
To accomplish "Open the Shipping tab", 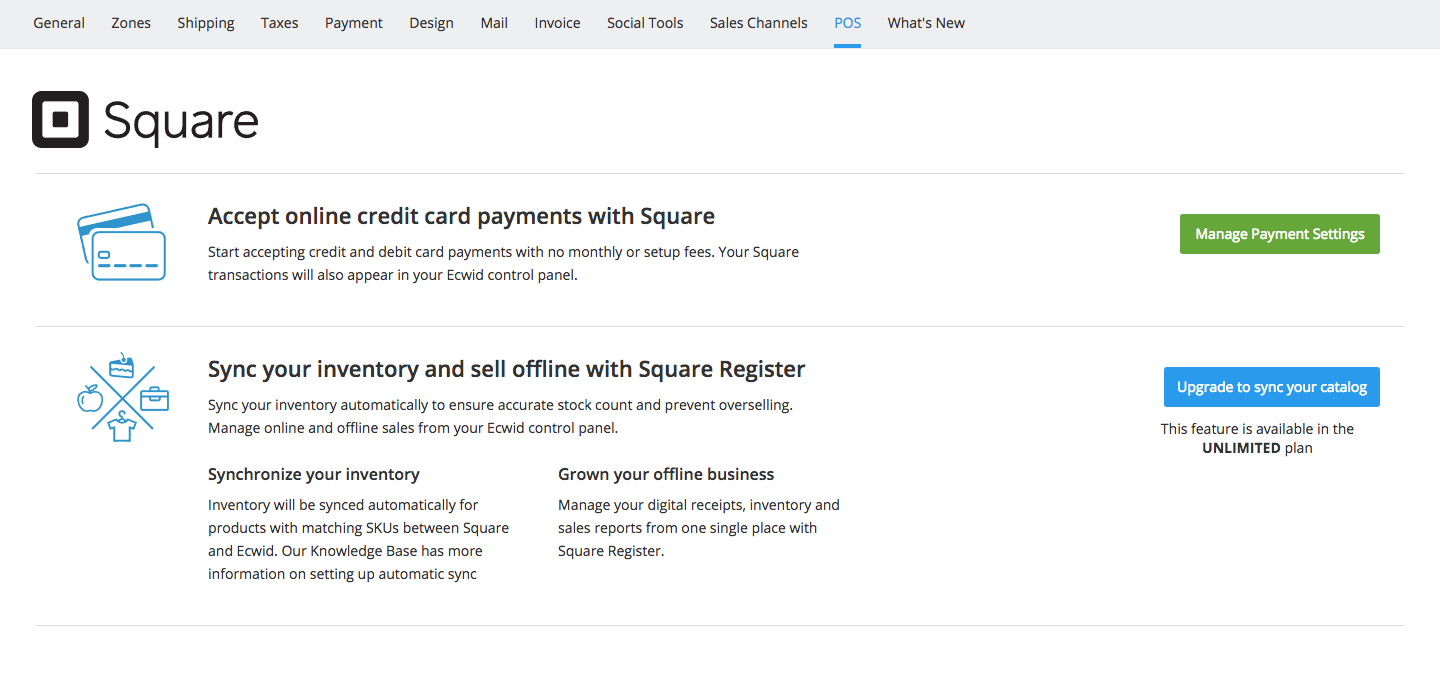I will click(206, 23).
